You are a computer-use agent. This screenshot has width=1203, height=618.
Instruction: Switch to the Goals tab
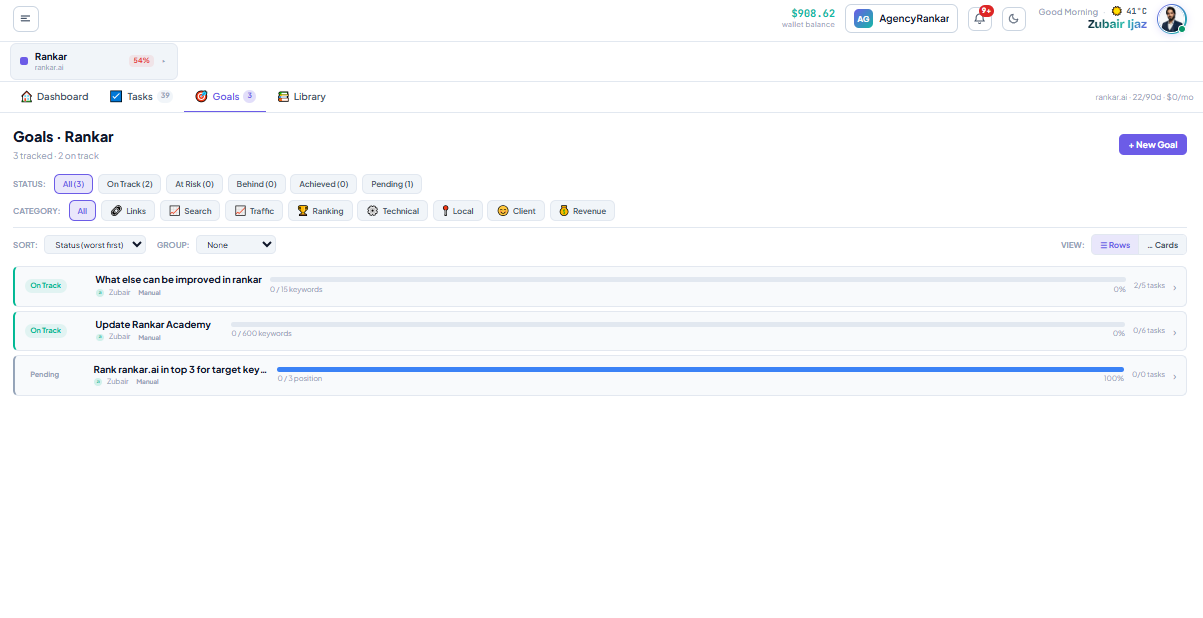tap(225, 97)
